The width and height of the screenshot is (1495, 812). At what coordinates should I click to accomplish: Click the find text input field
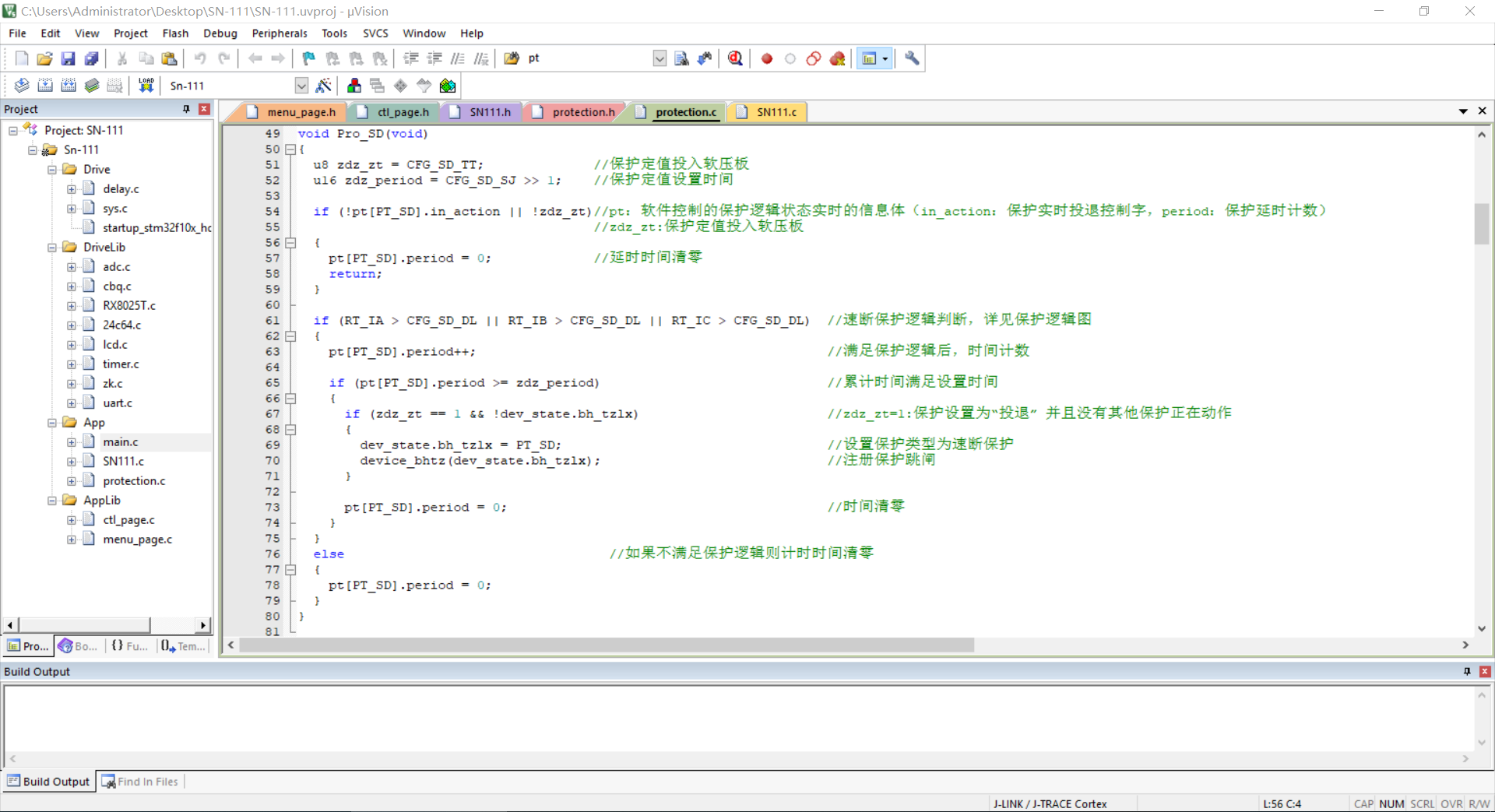[x=588, y=58]
